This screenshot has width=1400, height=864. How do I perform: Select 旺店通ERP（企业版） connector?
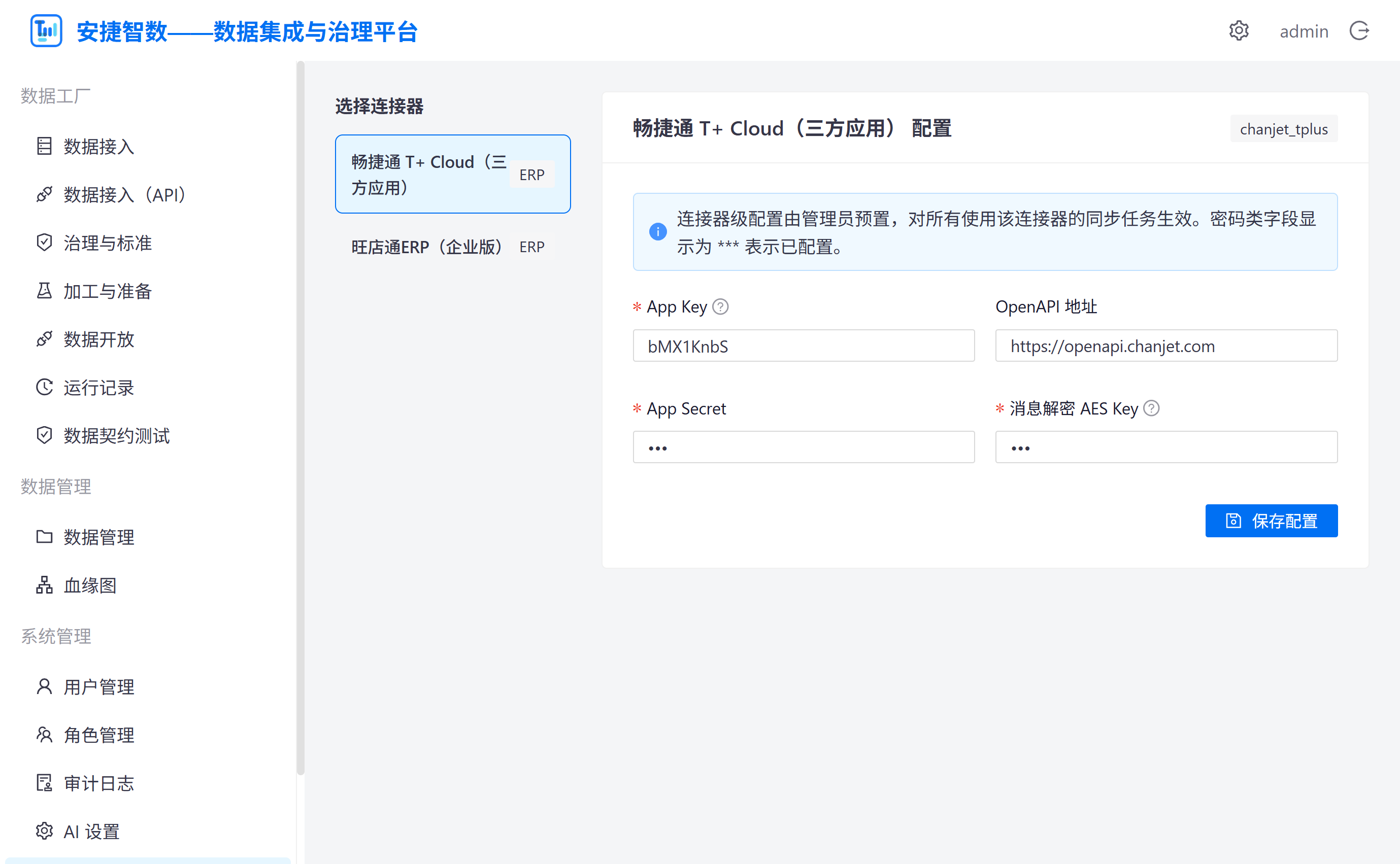click(453, 247)
